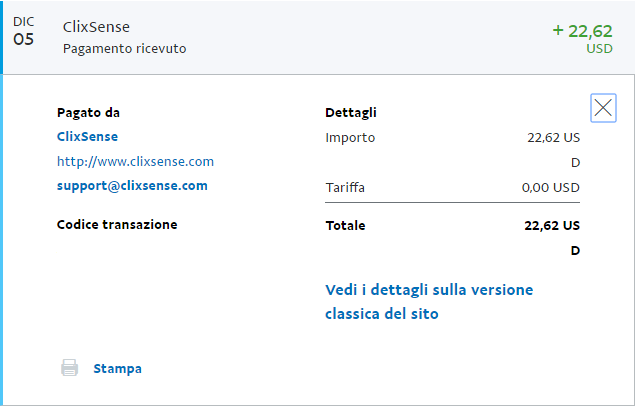Open the ClixSense payer name link
This screenshot has height=406, width=635.
click(87, 136)
